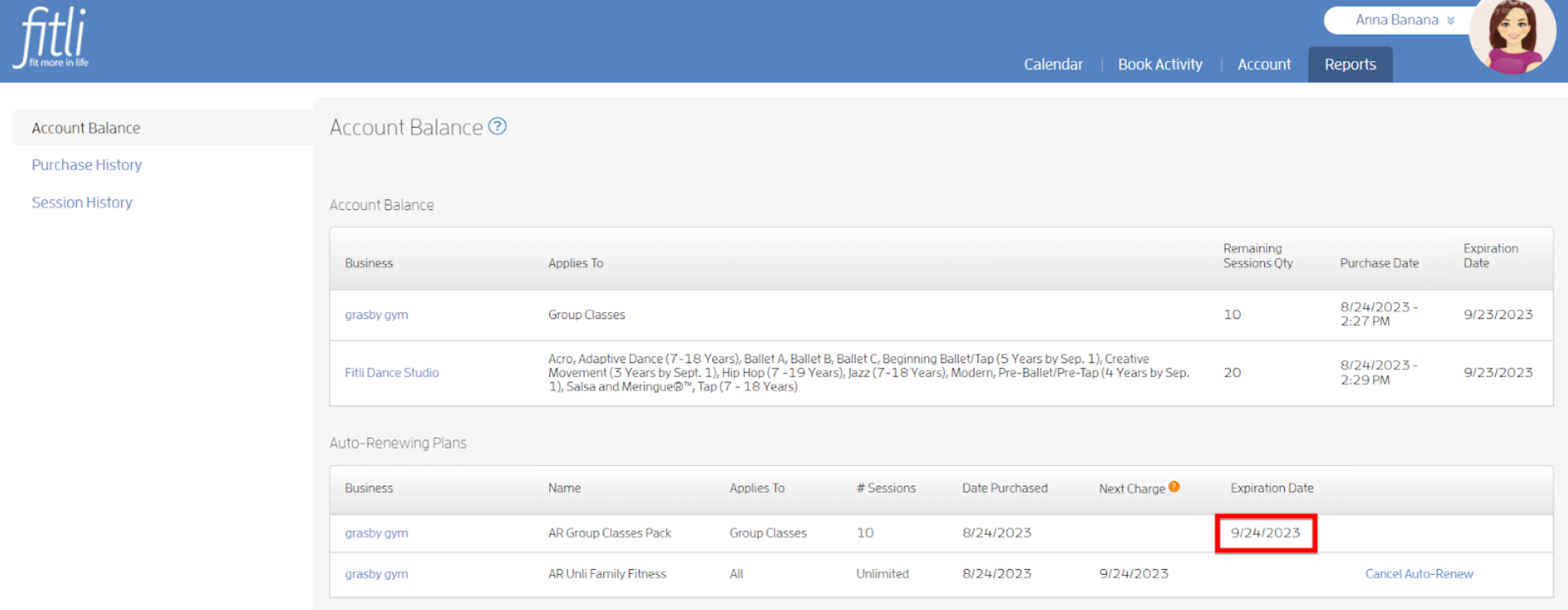1568x610 pixels.
Task: Open grasby gym link in AR Unli Family Fitness row
Action: pyautogui.click(x=376, y=574)
